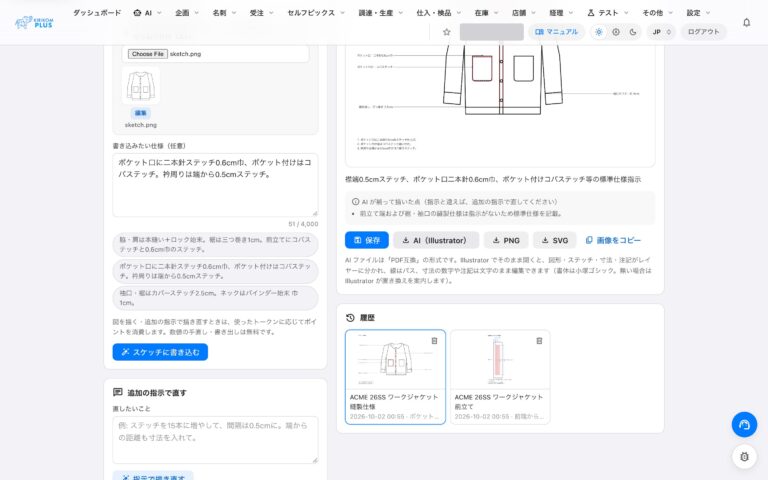Open the 設定 menu
Viewport: 768px width, 480px height.
pyautogui.click(x=698, y=13)
